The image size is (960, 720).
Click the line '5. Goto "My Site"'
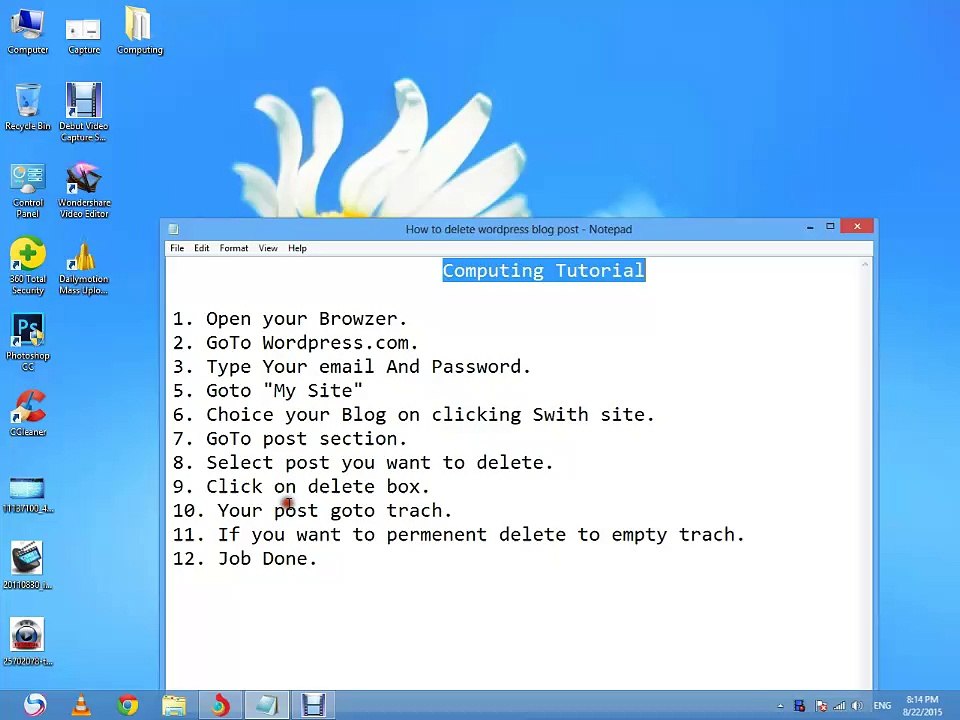268,391
